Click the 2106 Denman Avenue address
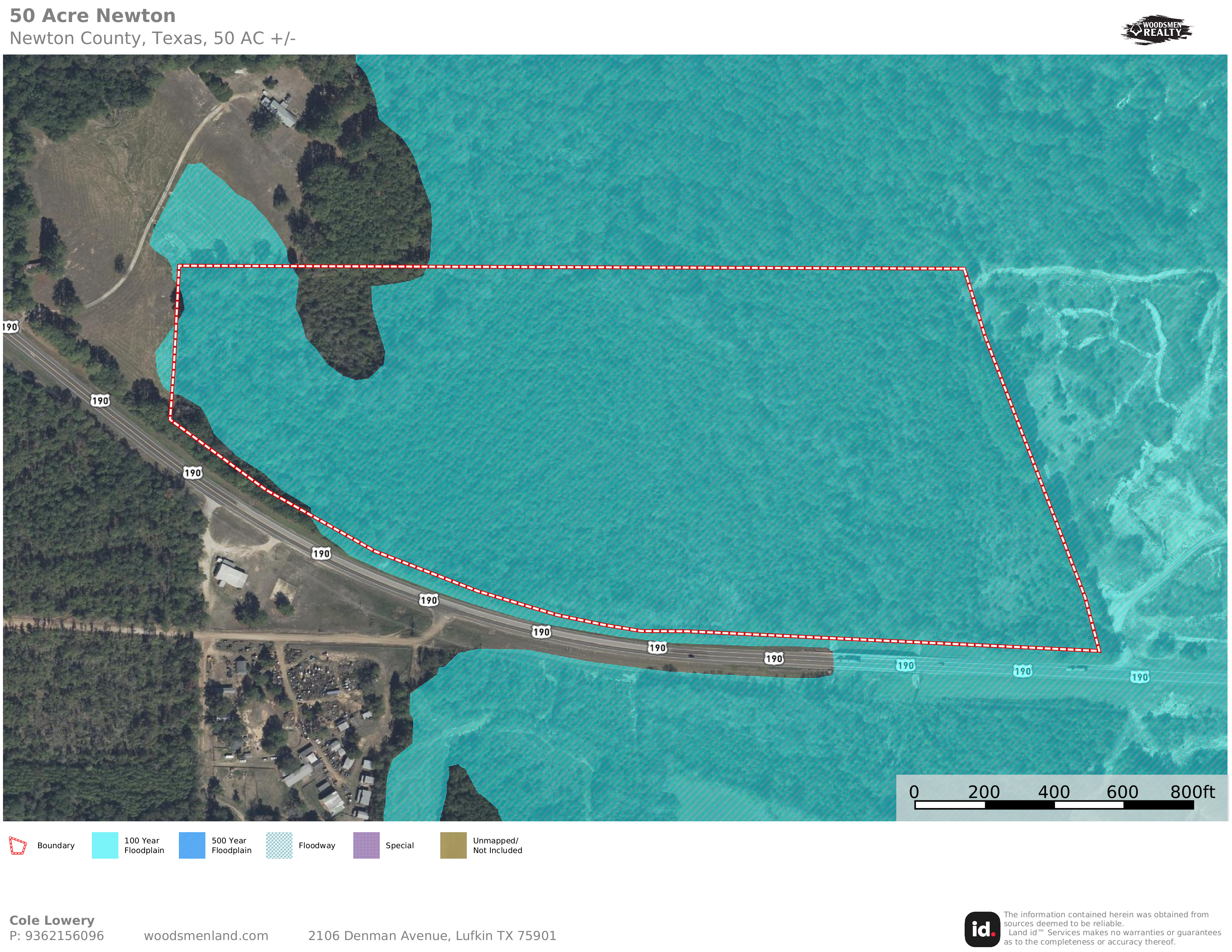Image resolution: width=1232 pixels, height=952 pixels. point(432,936)
